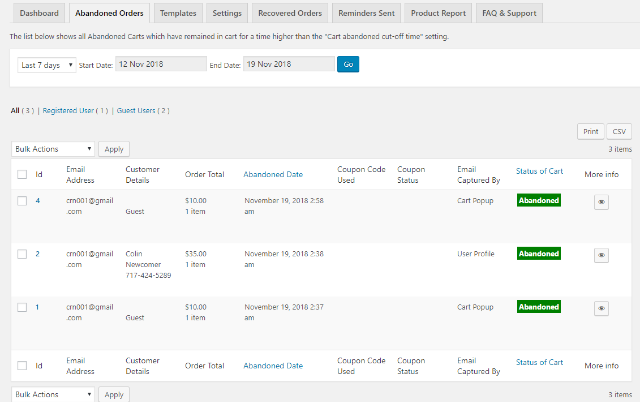Open the Last 7 days range dropdown
Image resolution: width=640 pixels, height=402 pixels.
[47, 65]
